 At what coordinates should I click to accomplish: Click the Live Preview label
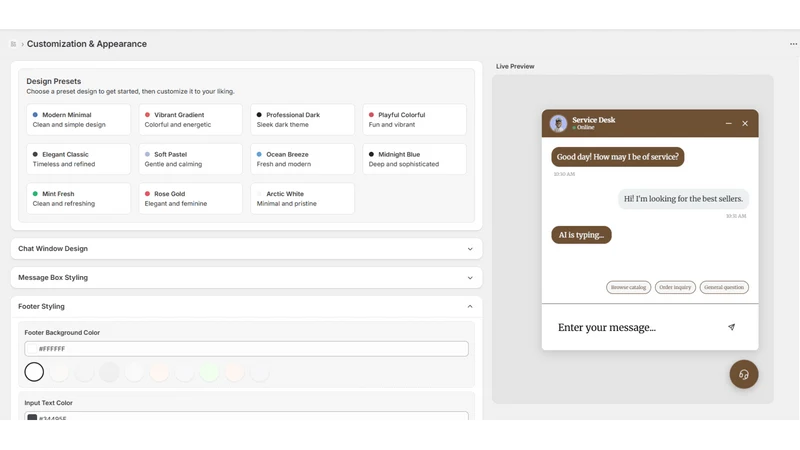(x=515, y=66)
